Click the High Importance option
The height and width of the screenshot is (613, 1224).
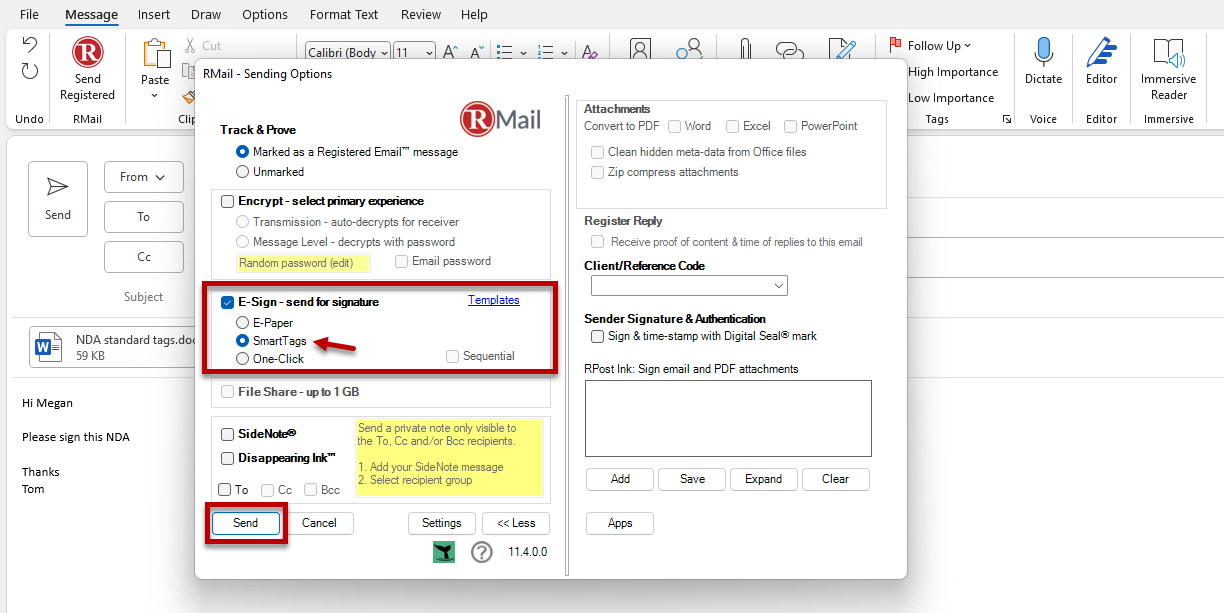point(952,72)
